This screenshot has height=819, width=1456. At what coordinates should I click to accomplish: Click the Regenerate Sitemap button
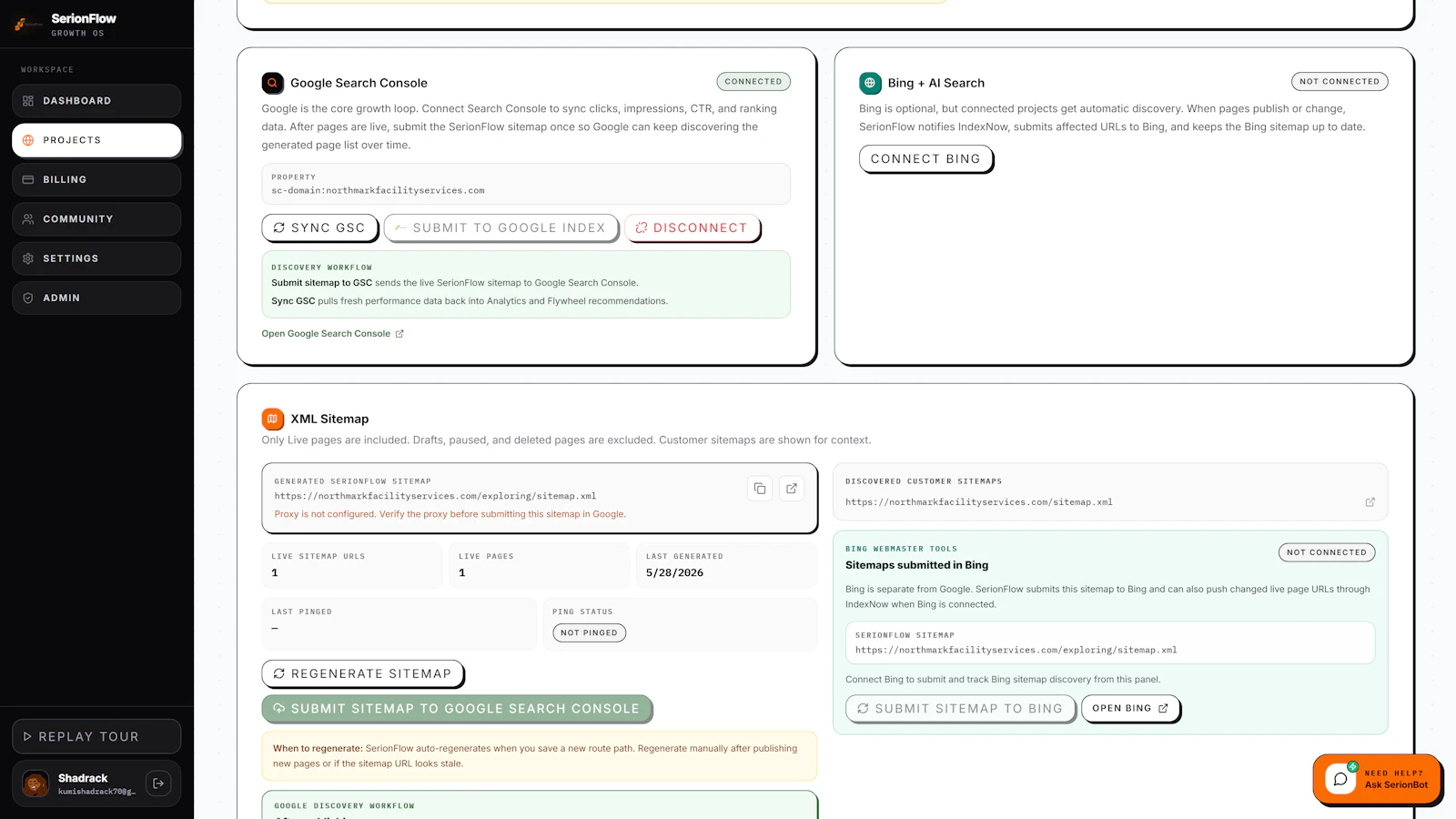362,673
